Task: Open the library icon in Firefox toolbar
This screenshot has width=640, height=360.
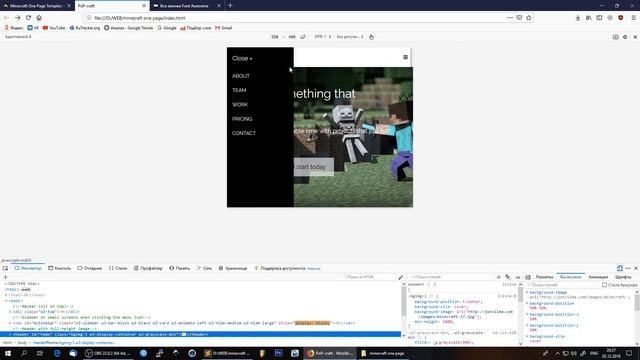Action: tap(588, 18)
